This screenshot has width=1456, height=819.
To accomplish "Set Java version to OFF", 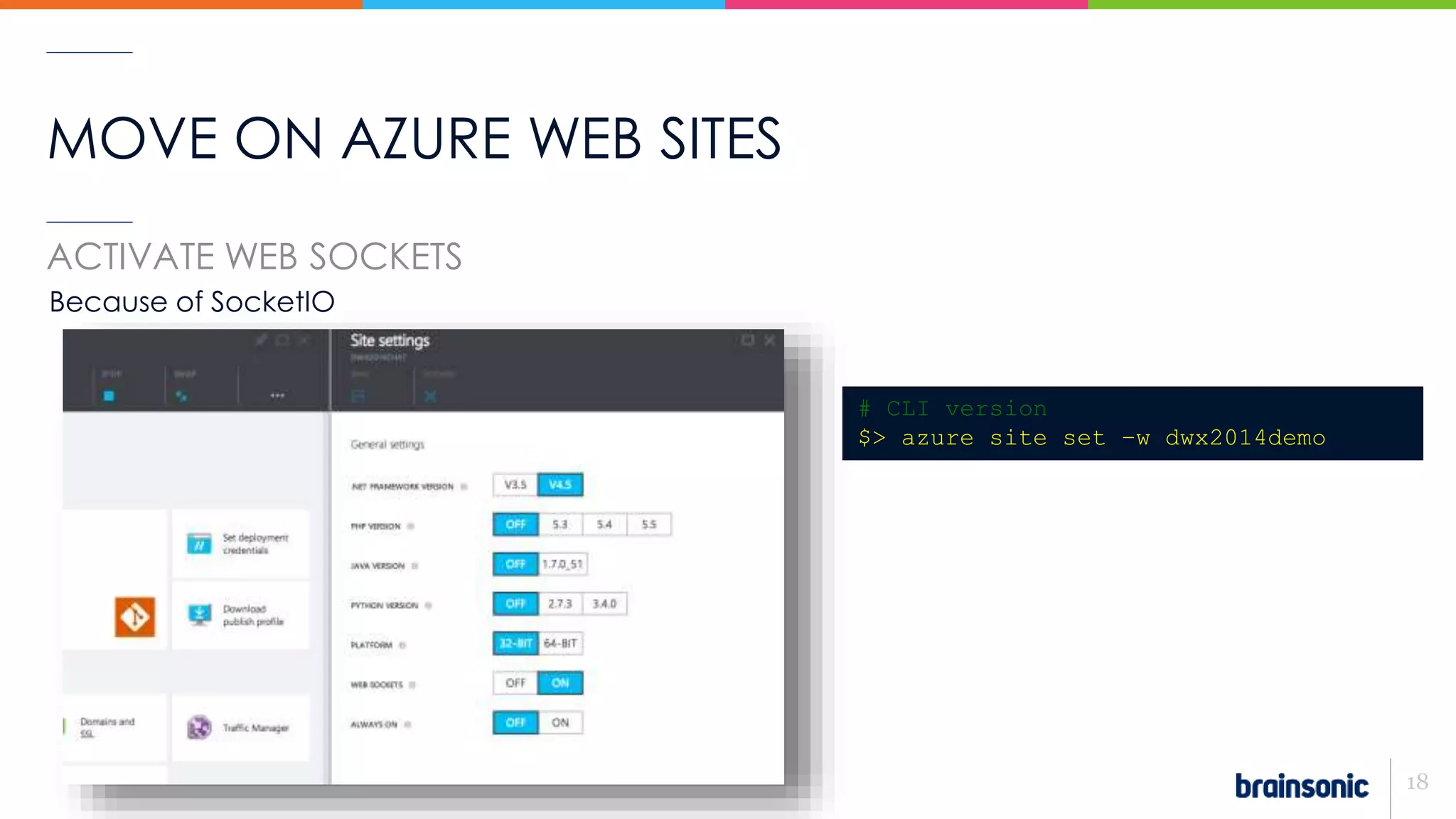I will coord(515,564).
